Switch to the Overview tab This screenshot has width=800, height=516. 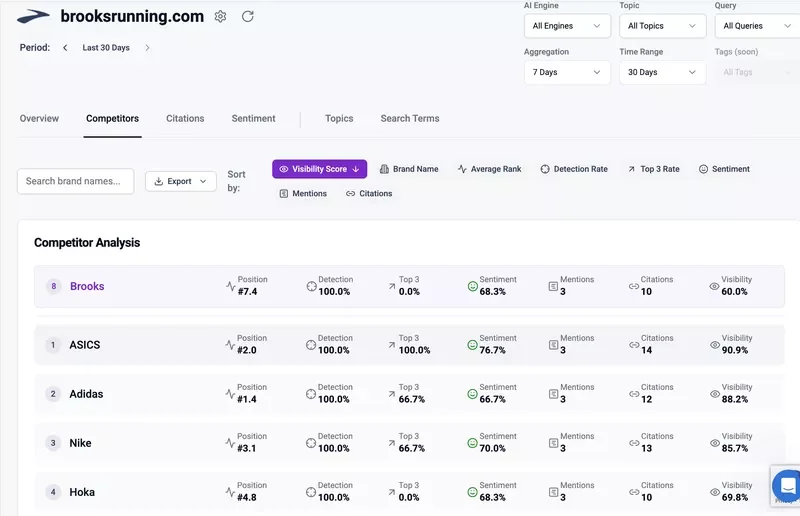coord(39,118)
